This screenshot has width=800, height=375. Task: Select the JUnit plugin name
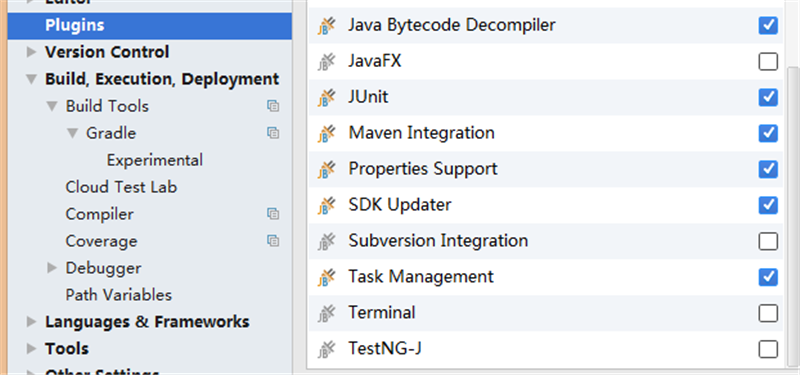point(368,97)
